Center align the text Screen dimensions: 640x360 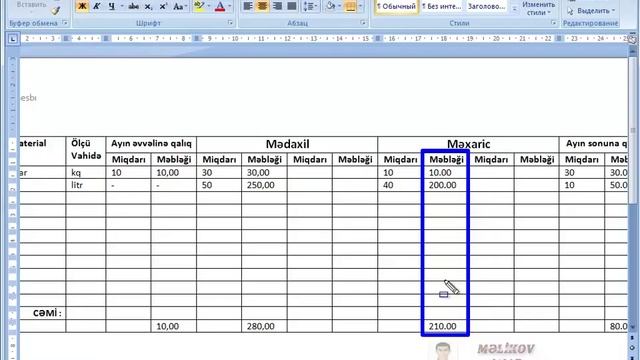click(x=262, y=6)
